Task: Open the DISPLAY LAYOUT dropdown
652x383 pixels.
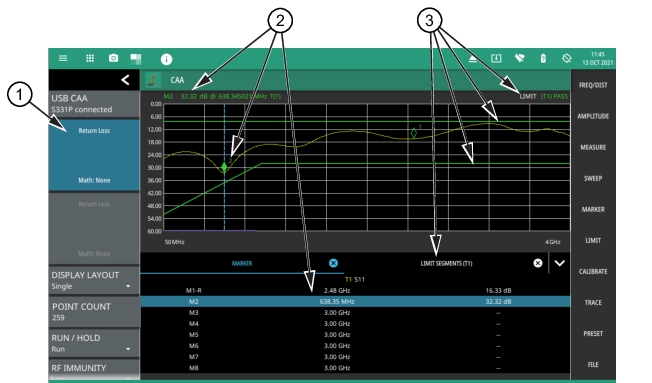Action: [x=94, y=280]
